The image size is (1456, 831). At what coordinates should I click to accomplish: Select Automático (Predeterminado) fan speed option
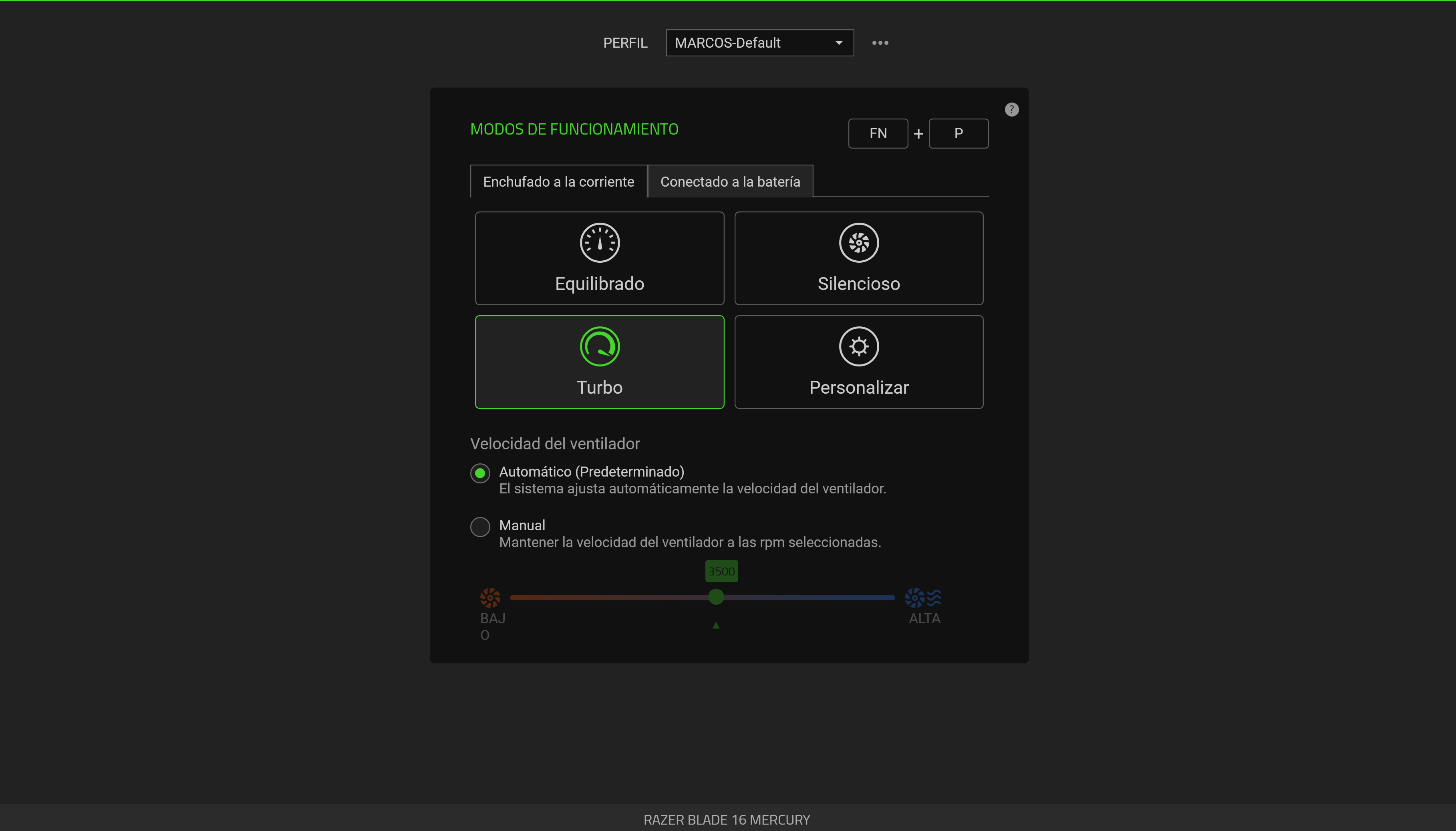[480, 473]
